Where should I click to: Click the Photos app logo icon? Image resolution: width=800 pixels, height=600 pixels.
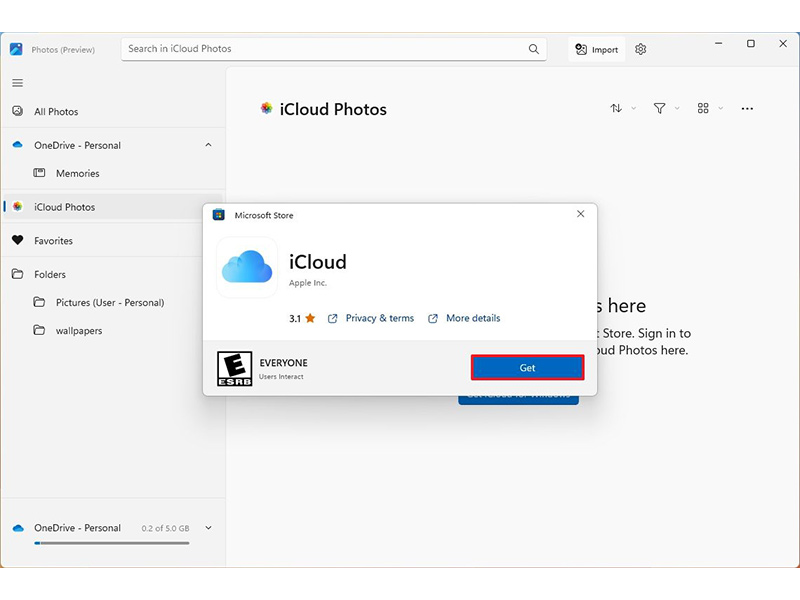(x=16, y=49)
